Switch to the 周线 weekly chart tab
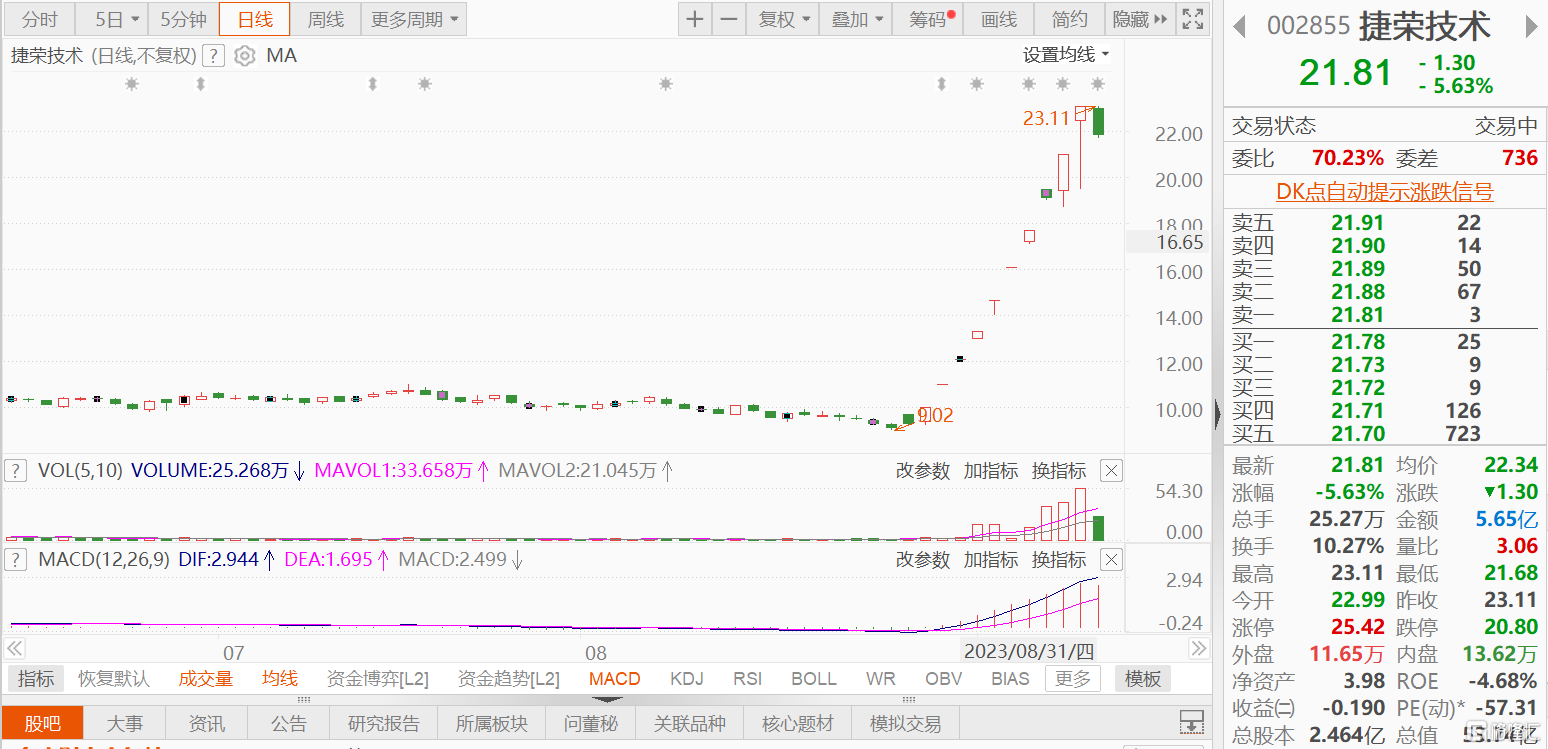Viewport: 1548px width, 749px height. tap(325, 19)
